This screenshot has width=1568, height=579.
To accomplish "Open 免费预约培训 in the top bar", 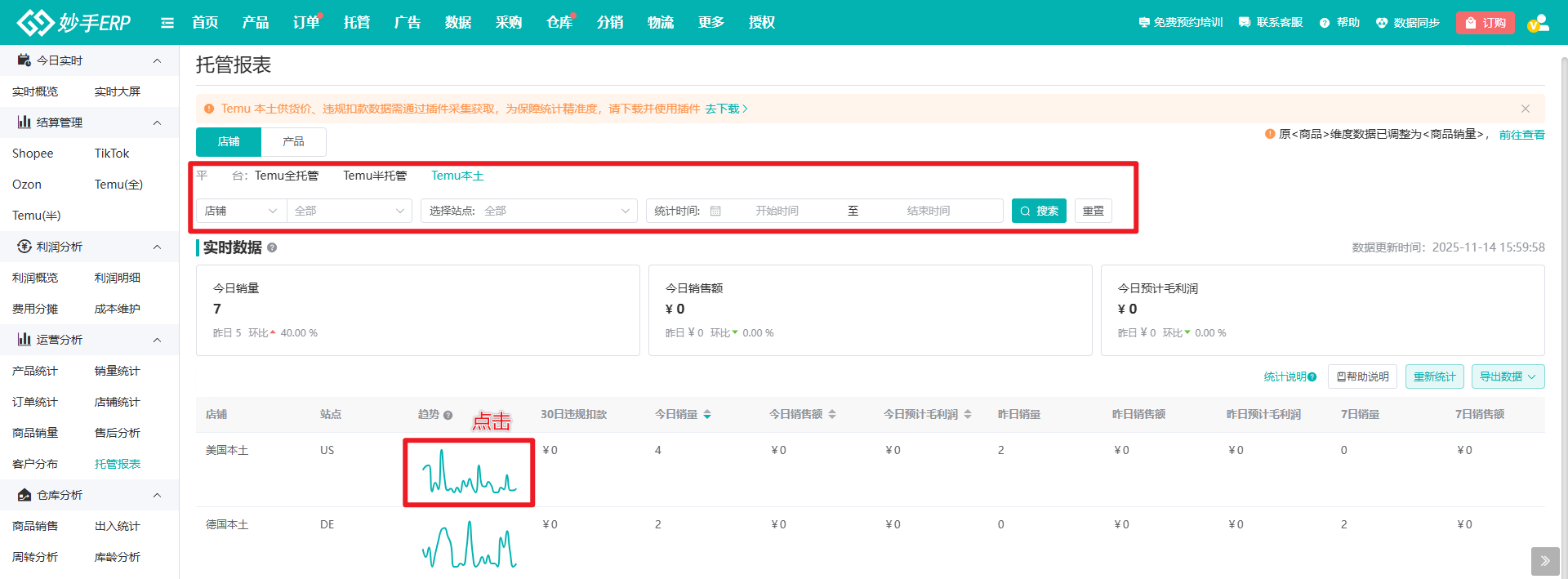I will (1180, 23).
